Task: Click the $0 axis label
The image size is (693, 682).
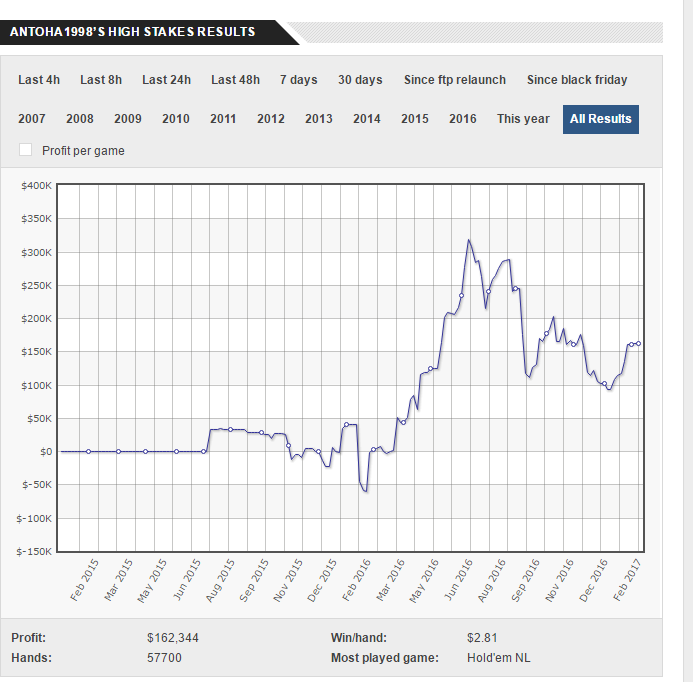Action: 46,452
